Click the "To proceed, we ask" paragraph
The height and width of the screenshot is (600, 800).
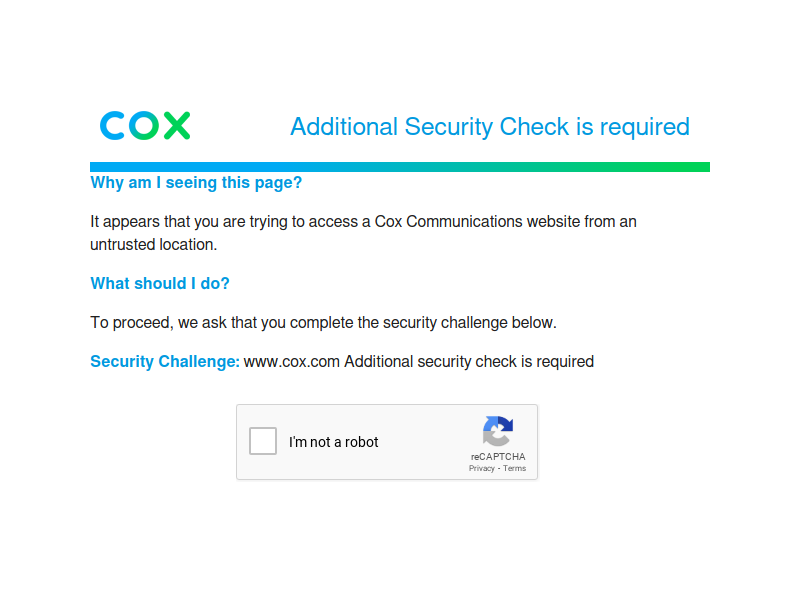click(323, 322)
